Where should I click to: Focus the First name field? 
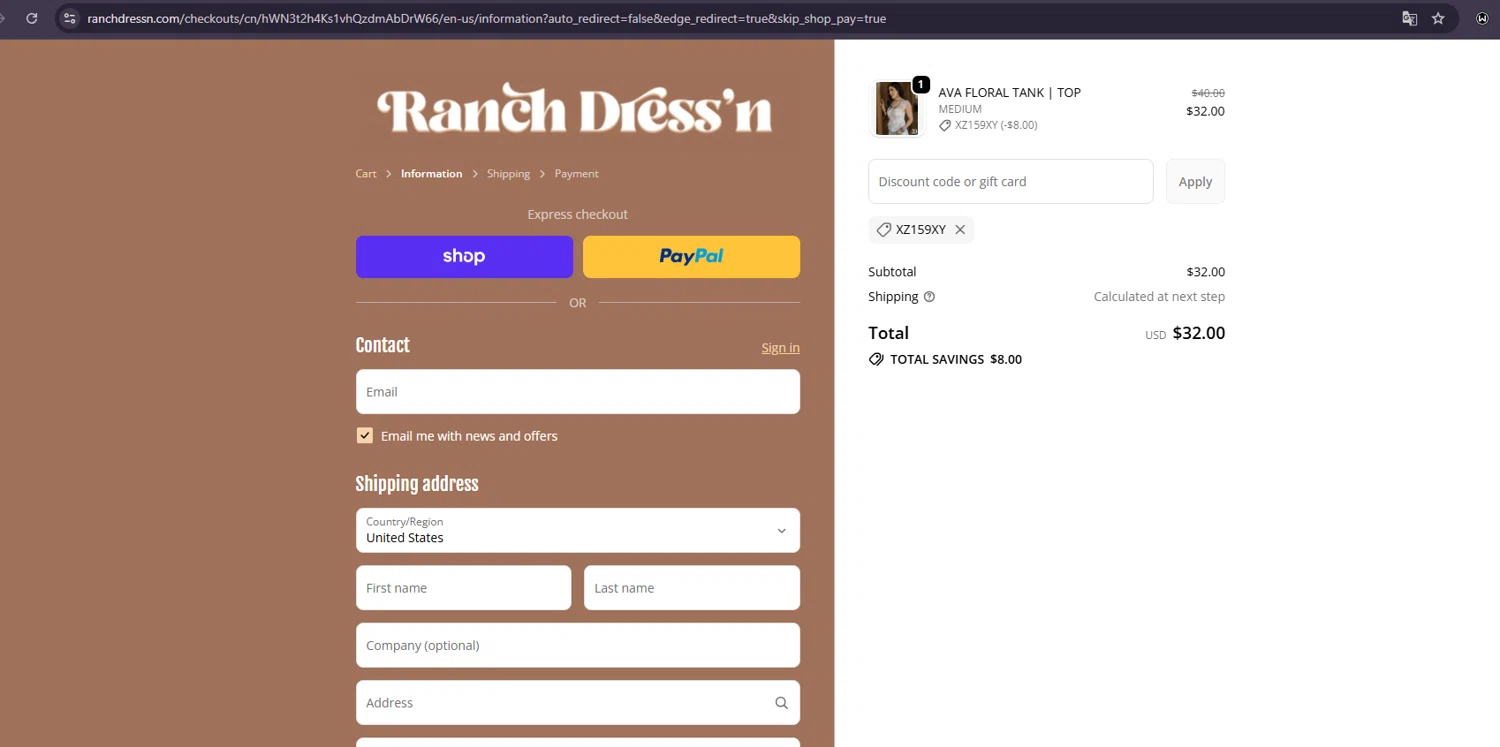tap(463, 588)
